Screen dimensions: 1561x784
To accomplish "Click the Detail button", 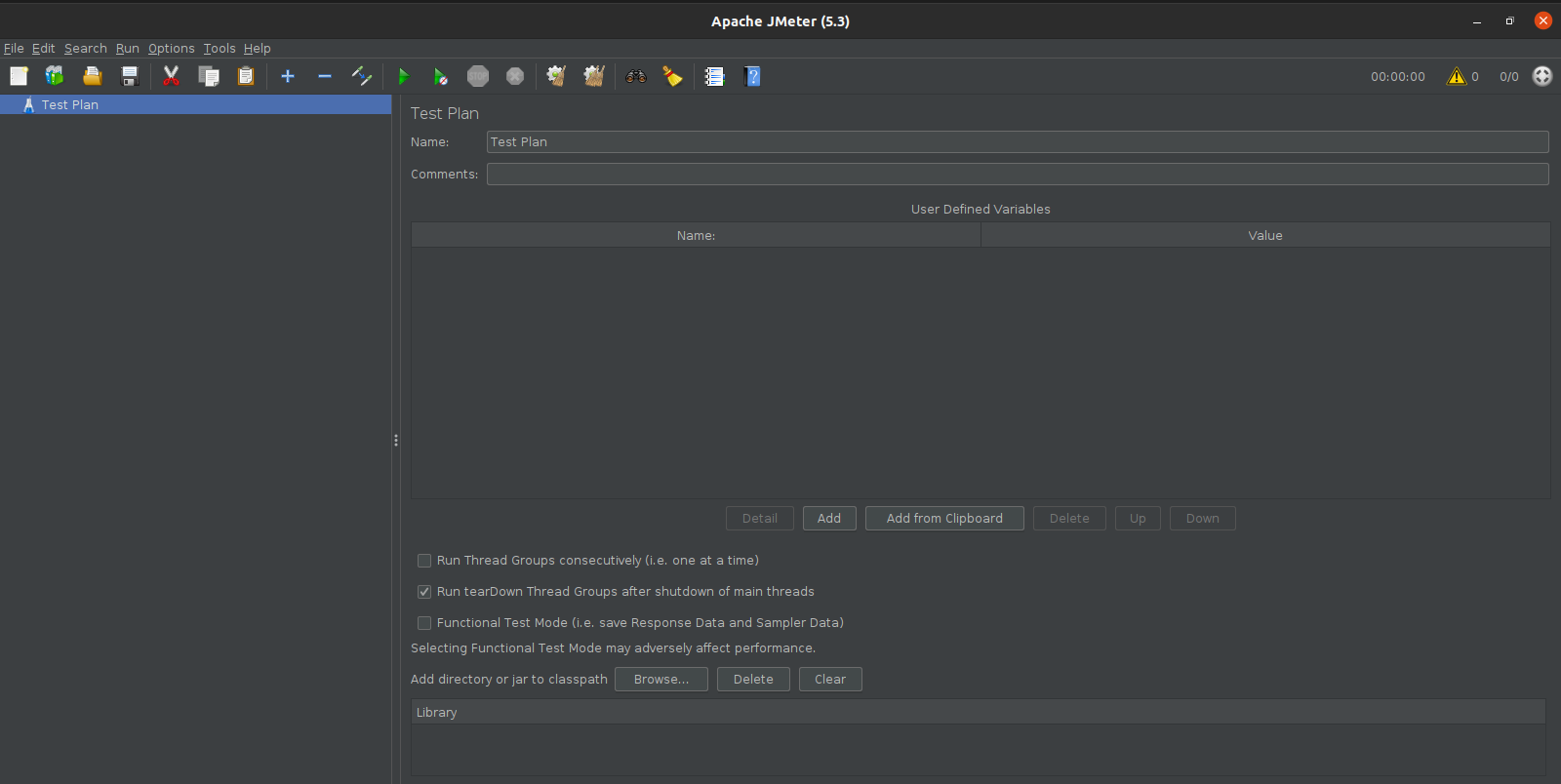I will pyautogui.click(x=760, y=519).
